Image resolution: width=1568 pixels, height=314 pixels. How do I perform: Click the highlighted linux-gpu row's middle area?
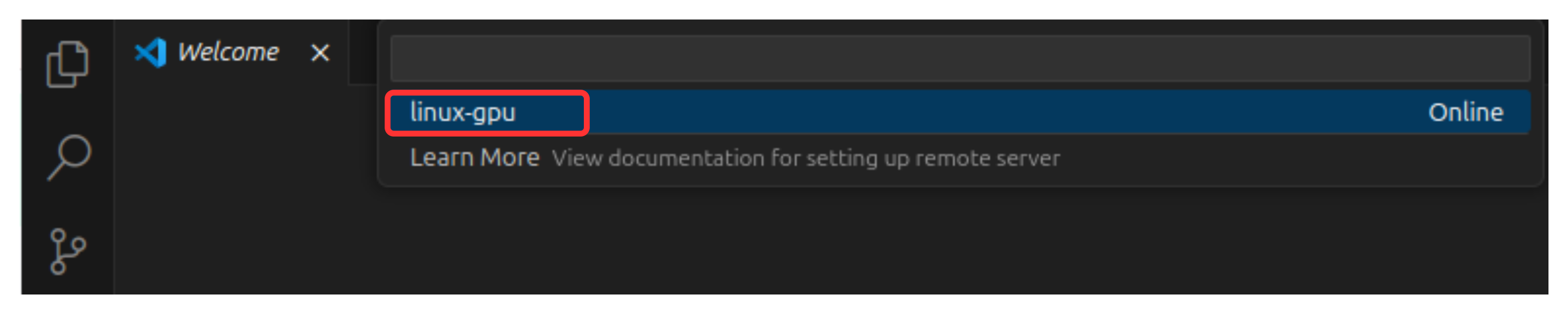point(960,112)
